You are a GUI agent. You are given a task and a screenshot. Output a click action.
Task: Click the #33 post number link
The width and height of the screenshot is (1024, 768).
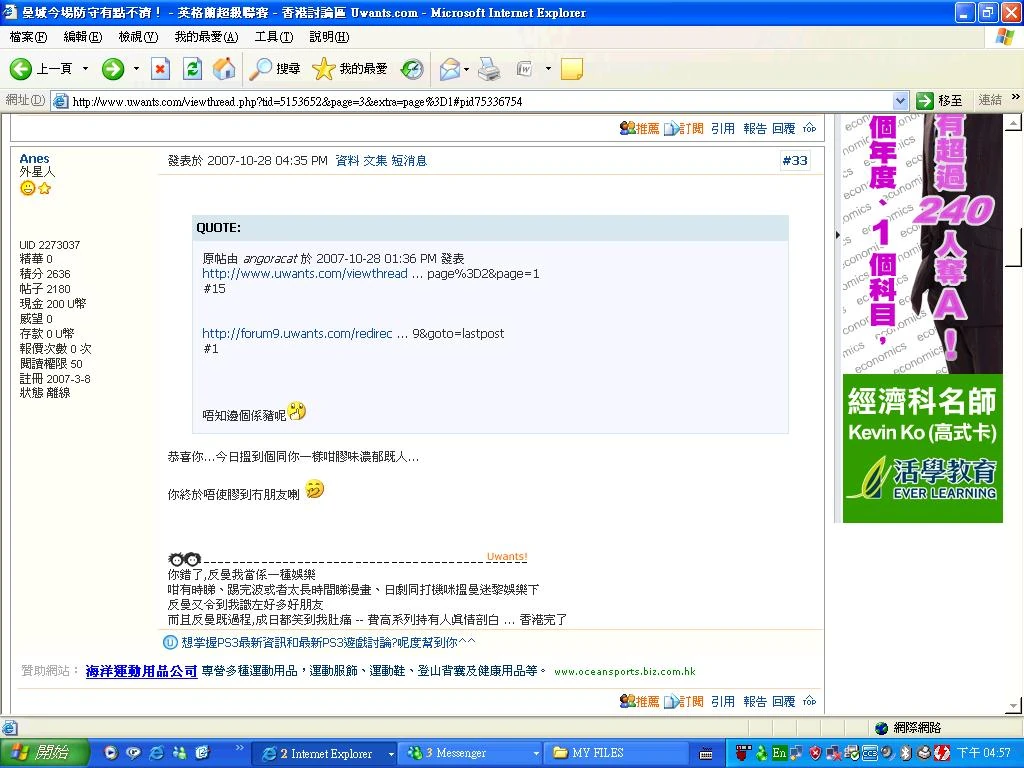click(x=795, y=161)
